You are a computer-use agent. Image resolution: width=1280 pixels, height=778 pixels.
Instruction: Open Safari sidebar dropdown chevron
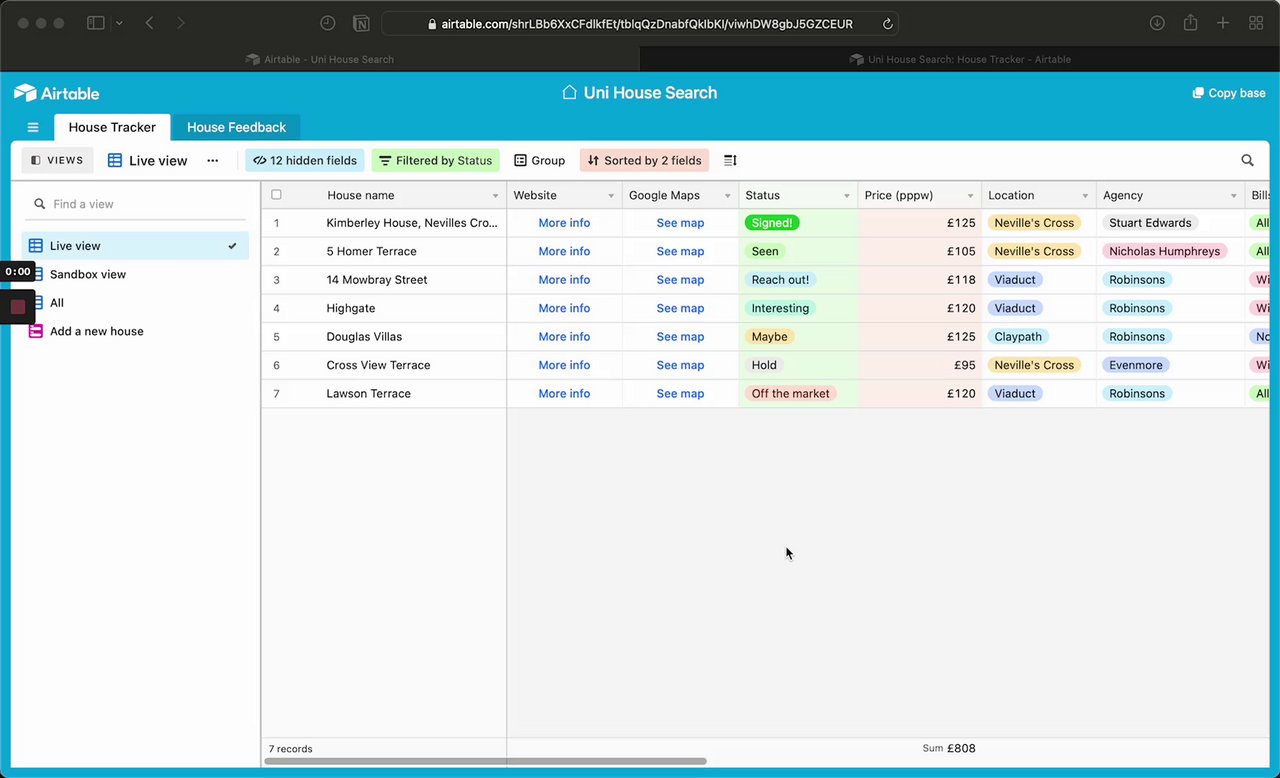(119, 23)
